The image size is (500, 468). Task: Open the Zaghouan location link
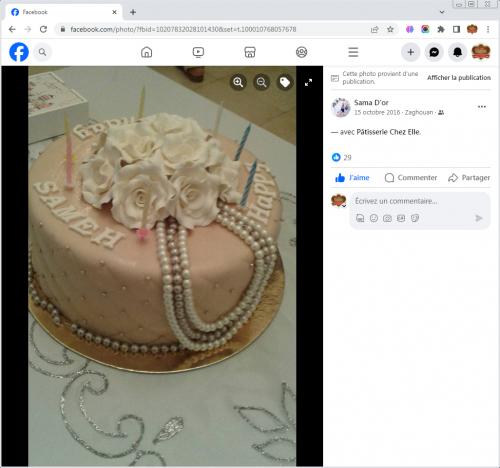[419, 112]
